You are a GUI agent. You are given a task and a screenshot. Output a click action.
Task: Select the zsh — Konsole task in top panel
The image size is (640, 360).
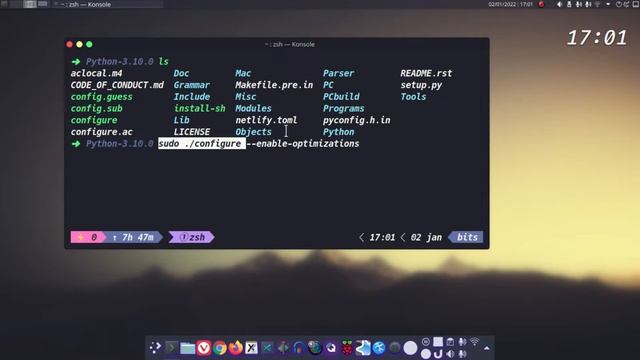pyautogui.click(x=108, y=4)
